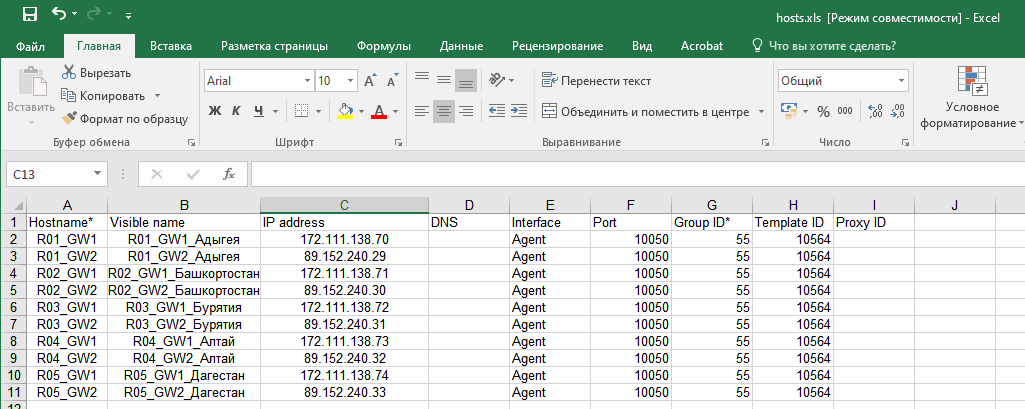Click Формат по образцу

click(x=125, y=119)
